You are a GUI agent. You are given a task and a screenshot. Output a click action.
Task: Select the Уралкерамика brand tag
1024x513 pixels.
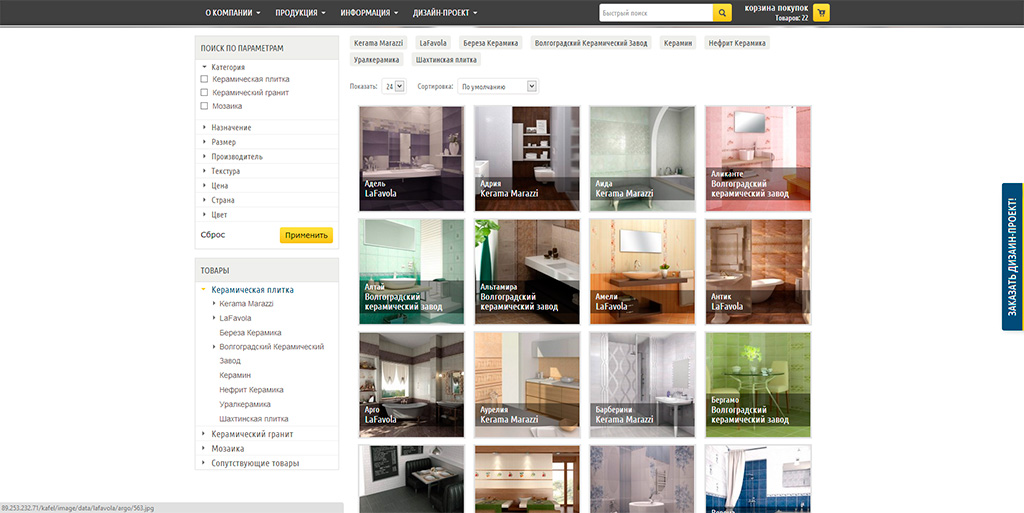point(377,59)
